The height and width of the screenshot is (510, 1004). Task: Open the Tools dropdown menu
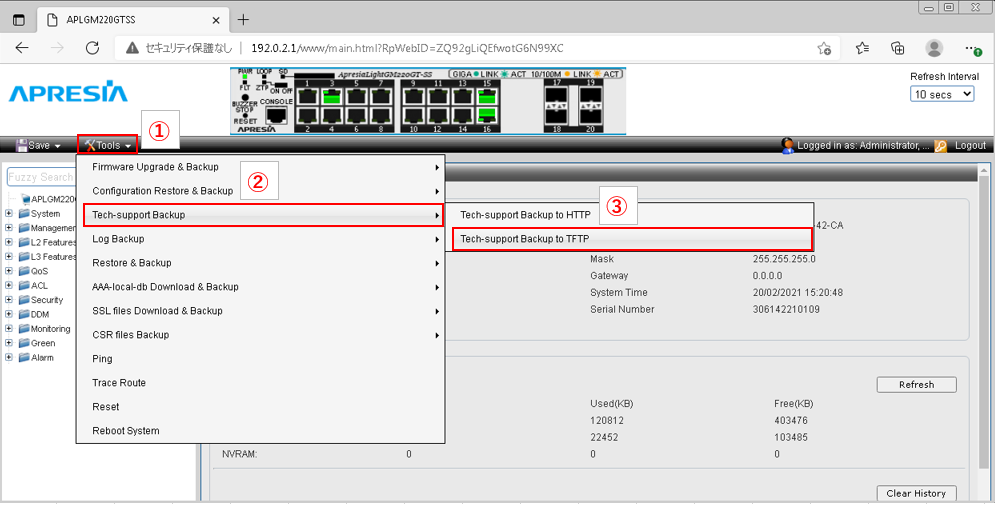coord(108,145)
